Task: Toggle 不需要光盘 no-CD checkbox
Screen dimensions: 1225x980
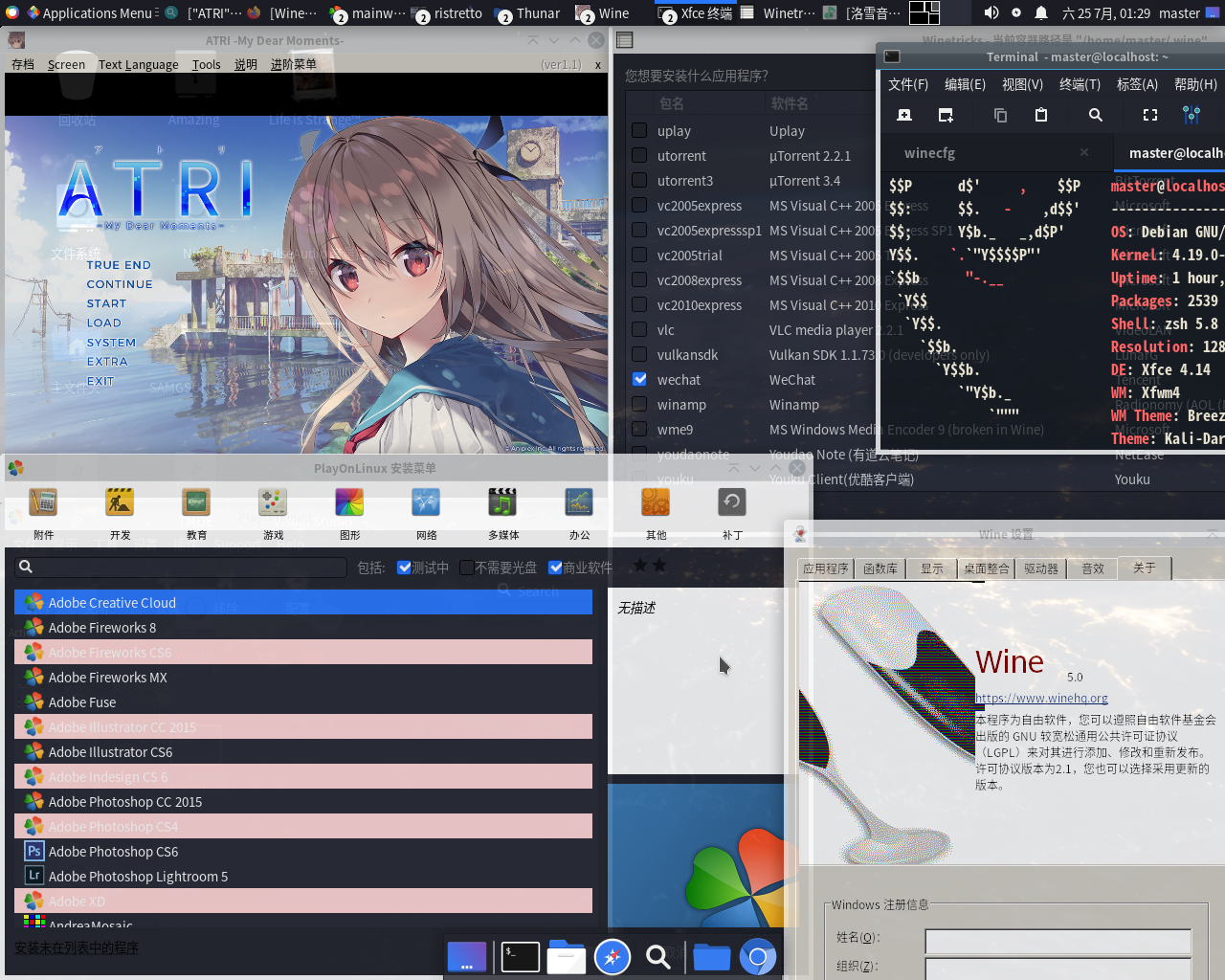Action: click(467, 568)
